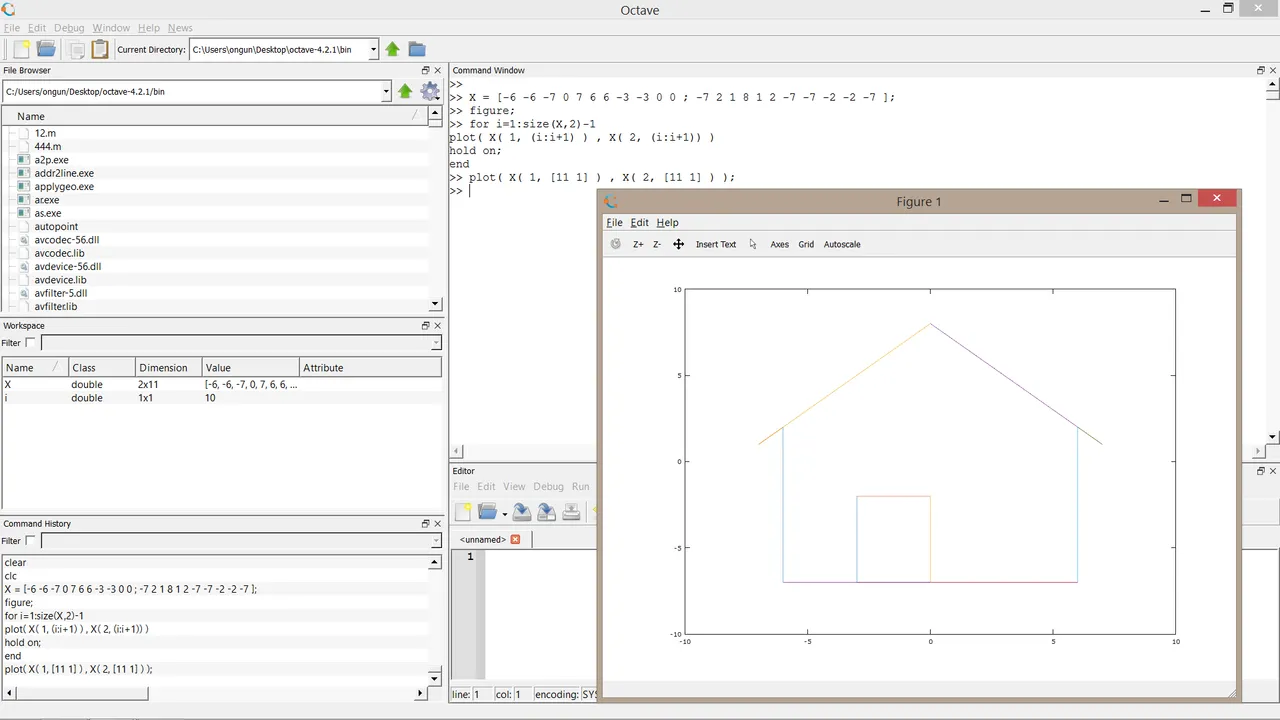Click Z+ zoom in on Figure 1

638,244
